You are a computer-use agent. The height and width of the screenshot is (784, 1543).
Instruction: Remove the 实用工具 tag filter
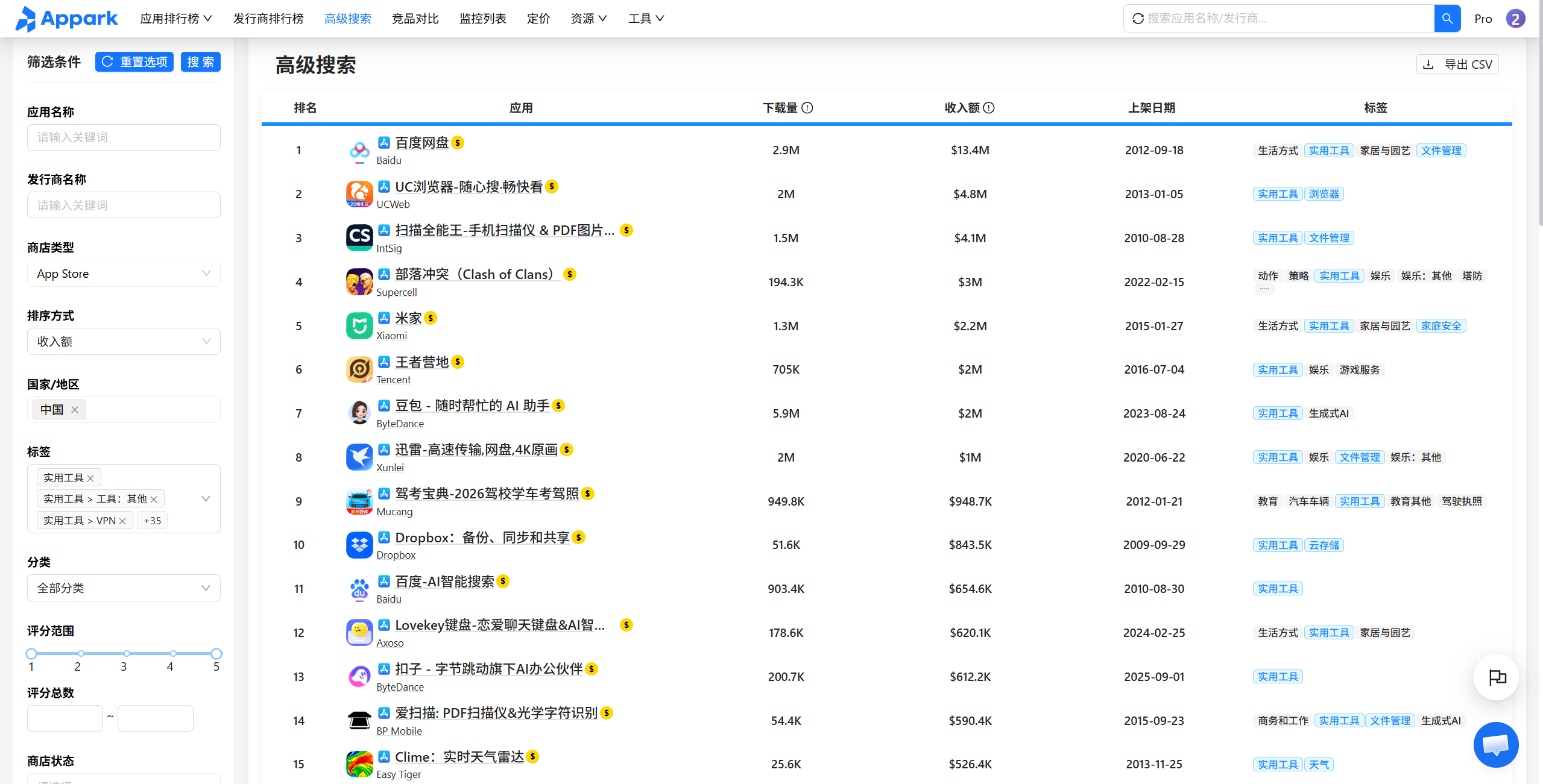(x=90, y=478)
